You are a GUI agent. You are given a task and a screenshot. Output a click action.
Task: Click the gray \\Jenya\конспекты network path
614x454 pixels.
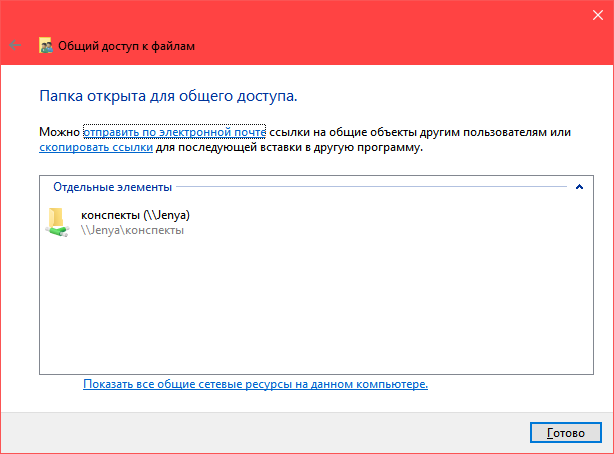point(132,230)
